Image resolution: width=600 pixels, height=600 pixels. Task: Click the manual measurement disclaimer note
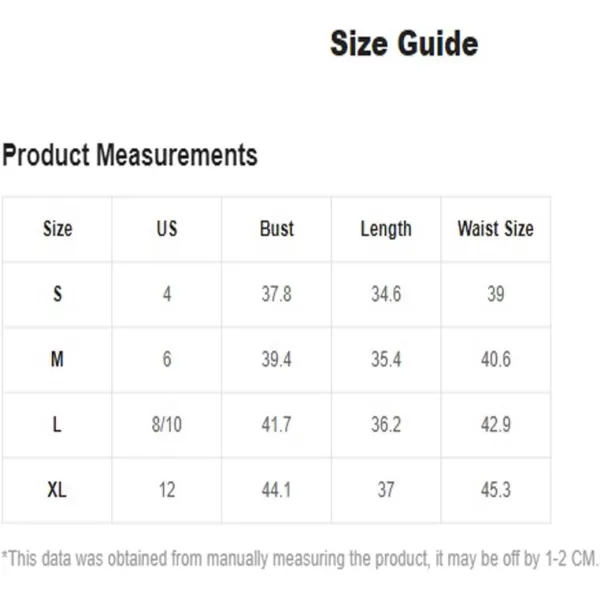[x=300, y=559]
